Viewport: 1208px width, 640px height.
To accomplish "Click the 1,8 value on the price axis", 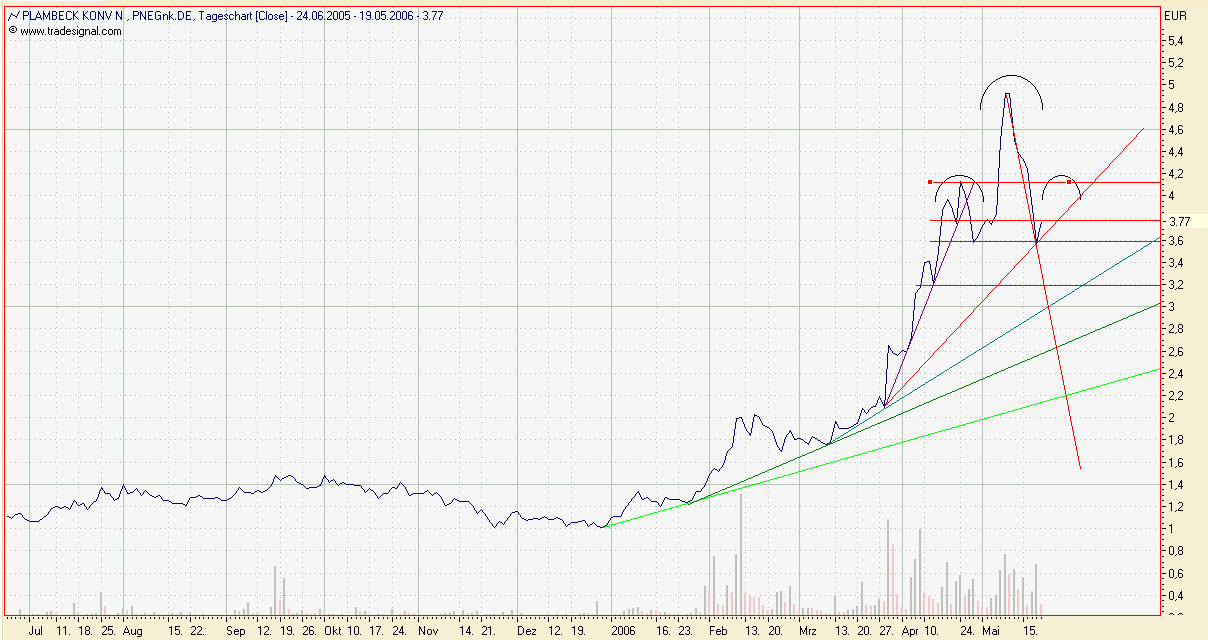I will tap(1176, 440).
